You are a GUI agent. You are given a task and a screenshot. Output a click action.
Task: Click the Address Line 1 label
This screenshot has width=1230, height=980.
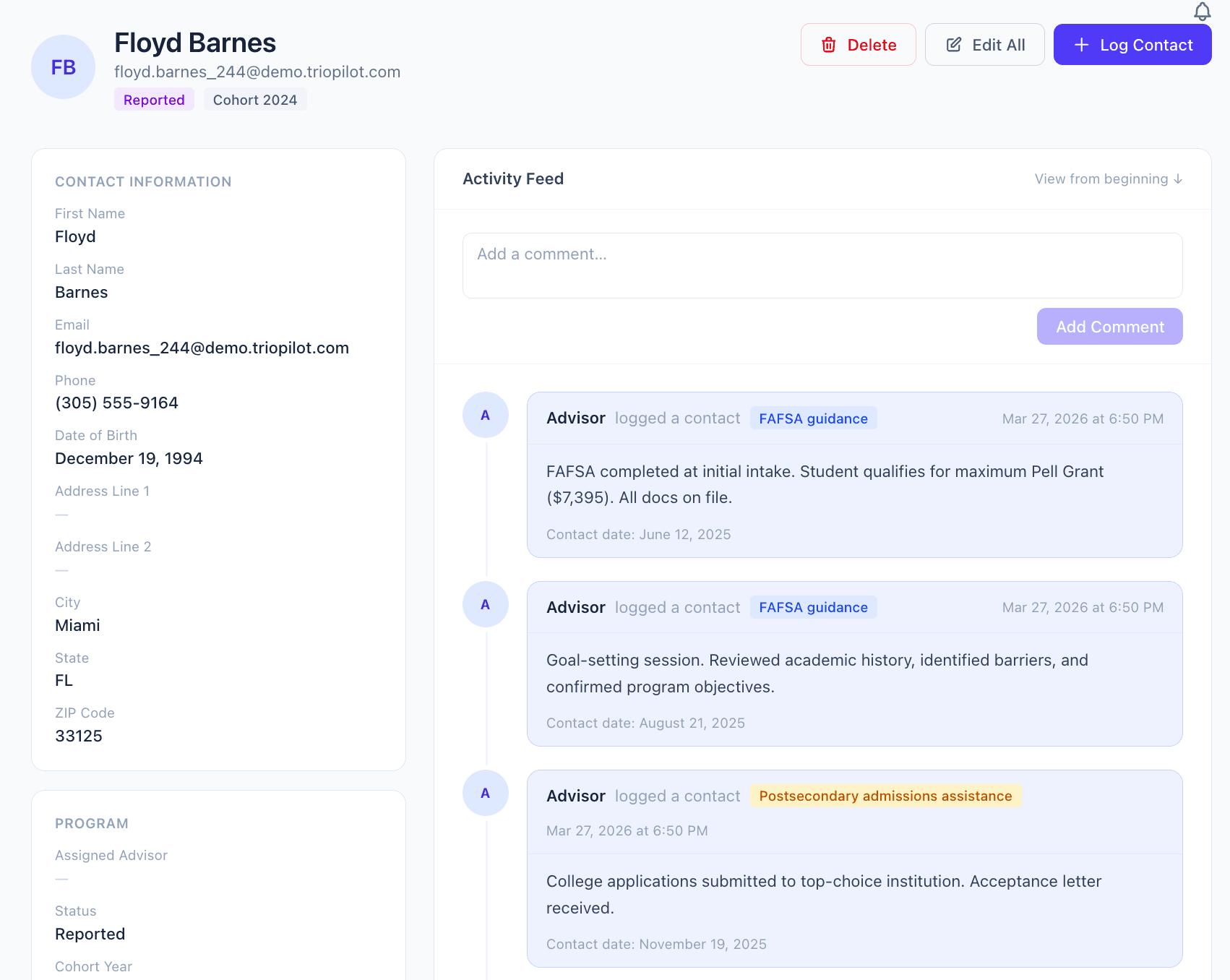(x=103, y=491)
